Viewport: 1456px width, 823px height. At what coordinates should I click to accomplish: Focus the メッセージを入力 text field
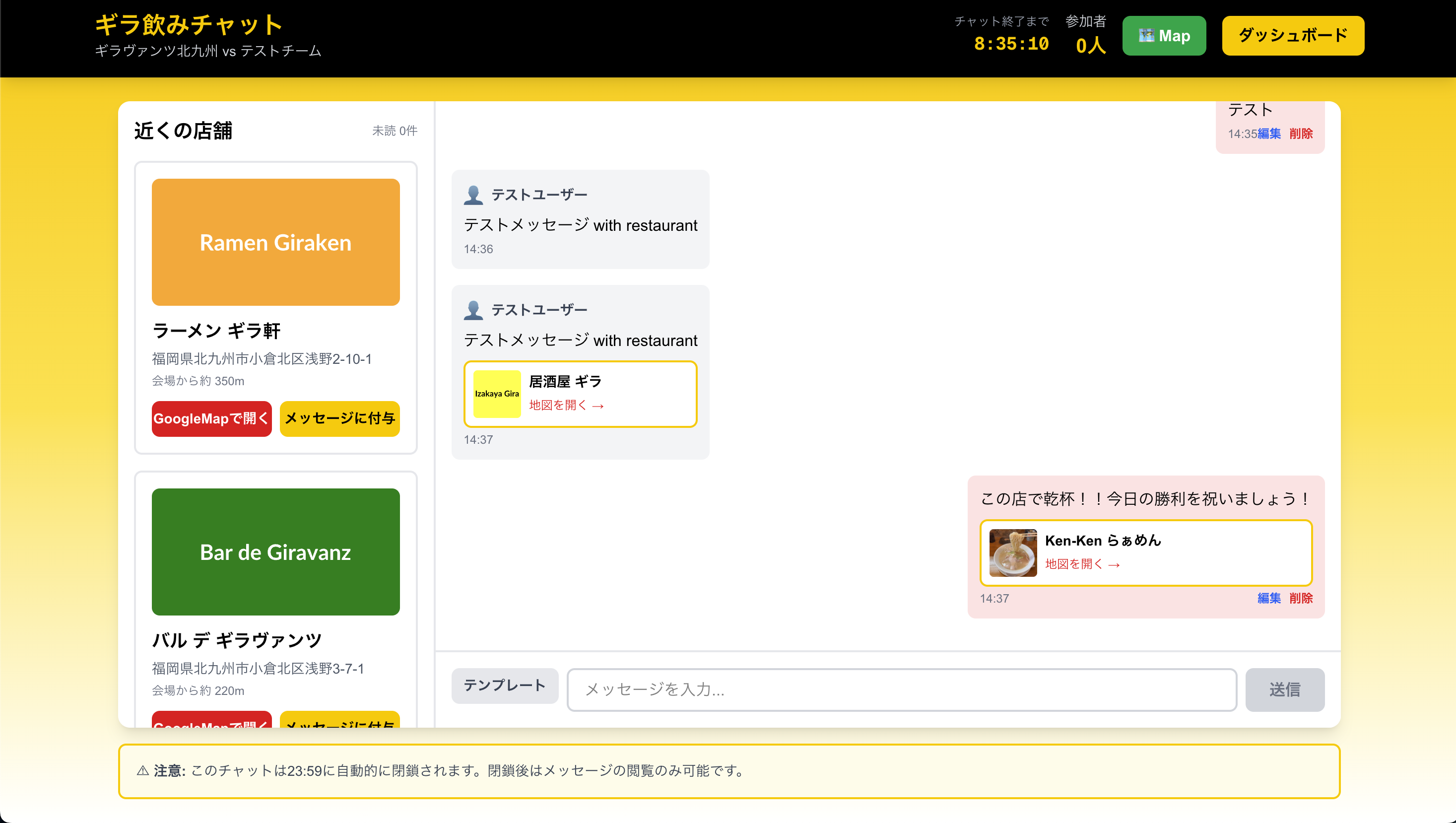(902, 689)
